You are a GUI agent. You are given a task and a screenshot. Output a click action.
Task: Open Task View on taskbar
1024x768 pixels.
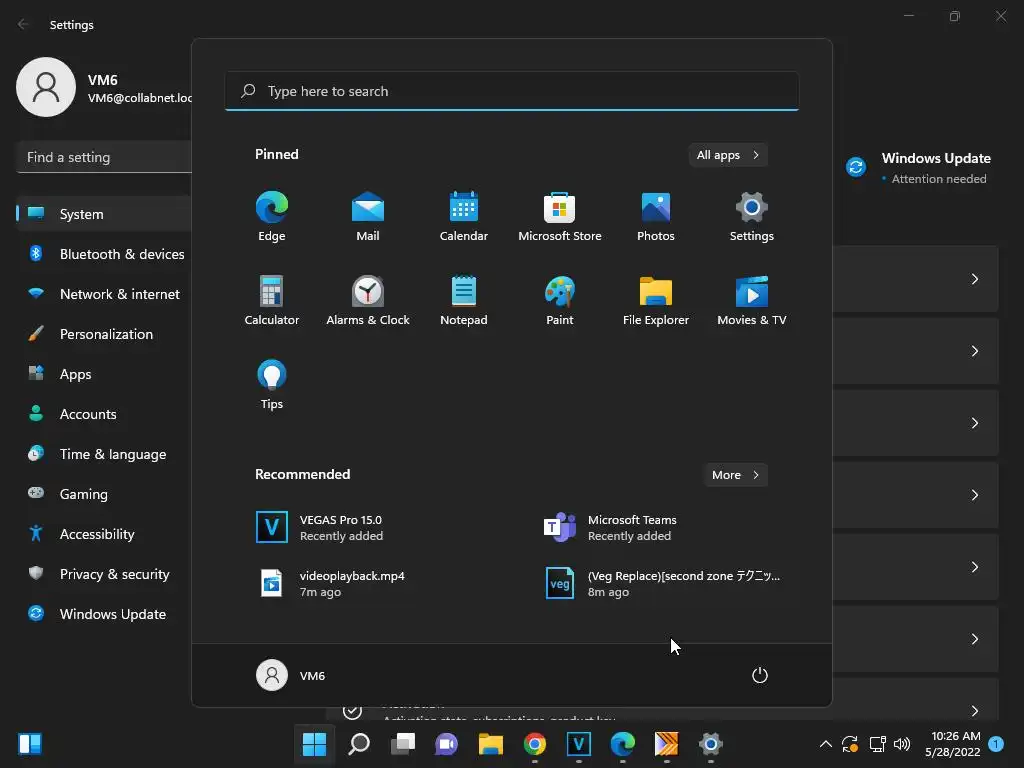(403, 744)
